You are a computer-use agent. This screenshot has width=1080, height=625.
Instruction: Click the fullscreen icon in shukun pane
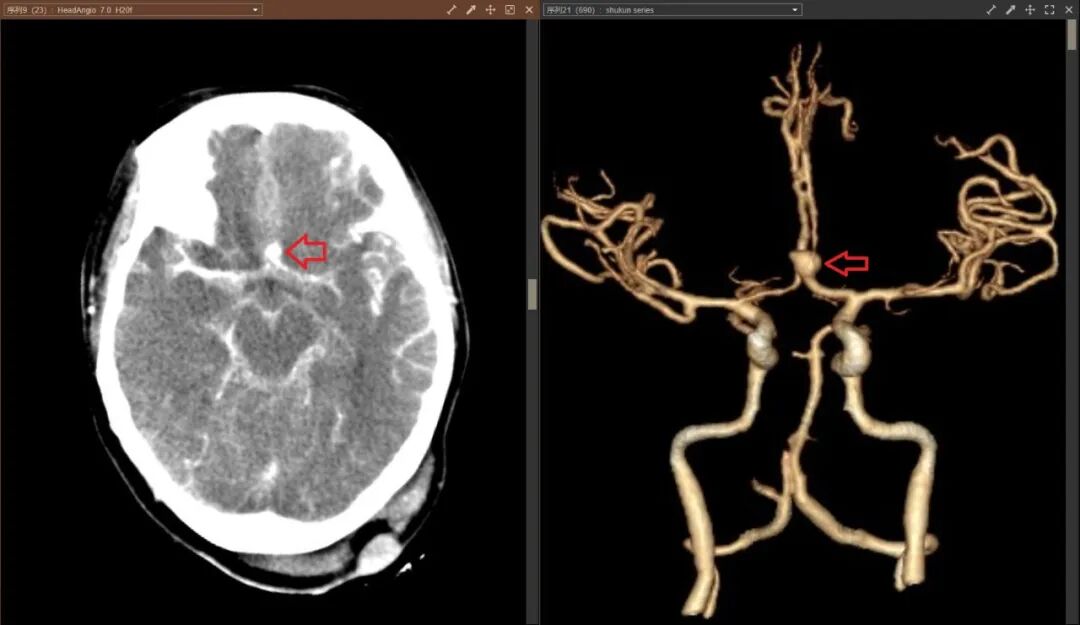point(1049,10)
